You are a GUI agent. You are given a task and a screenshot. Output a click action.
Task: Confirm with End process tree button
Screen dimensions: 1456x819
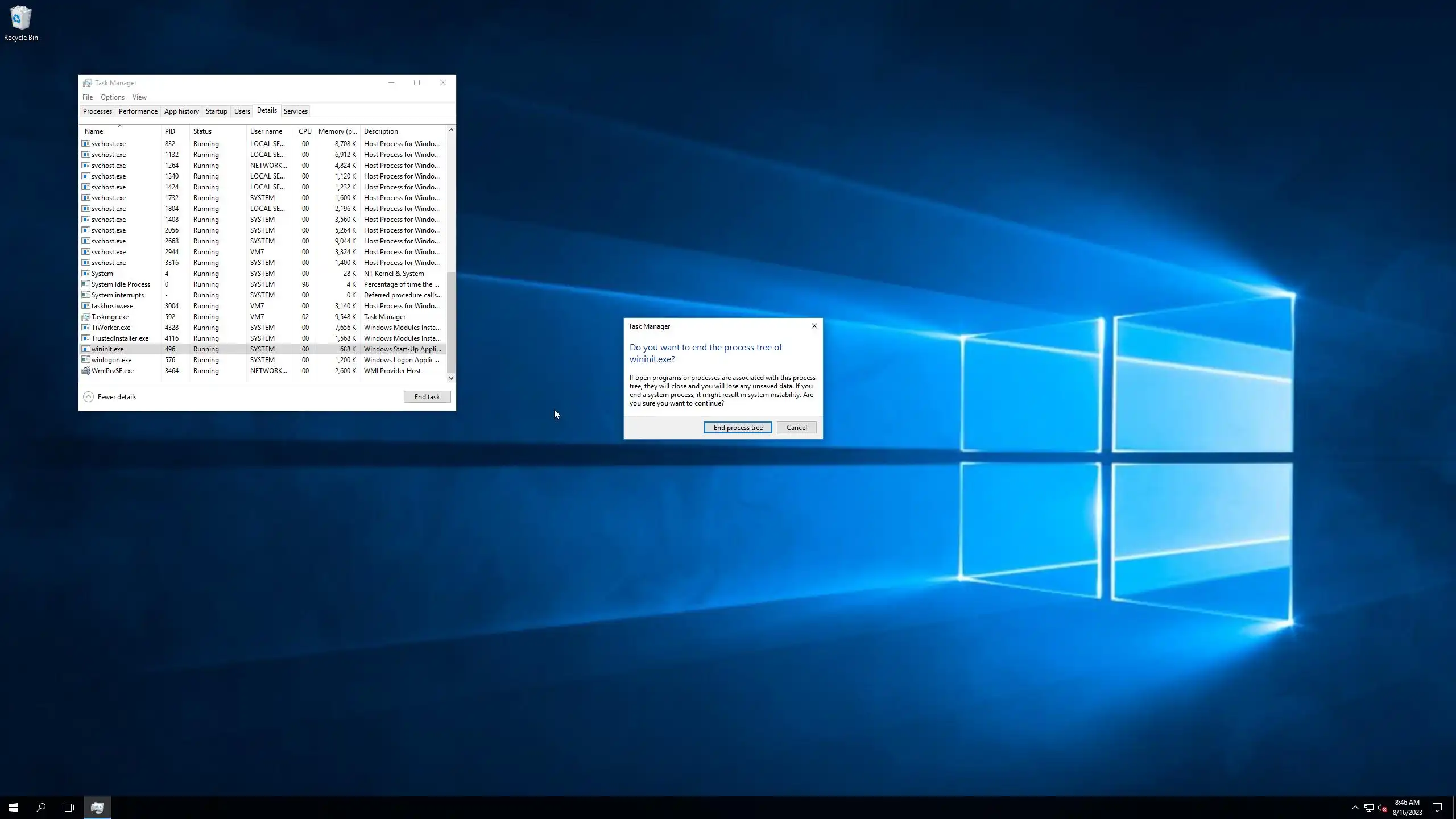pos(738,428)
